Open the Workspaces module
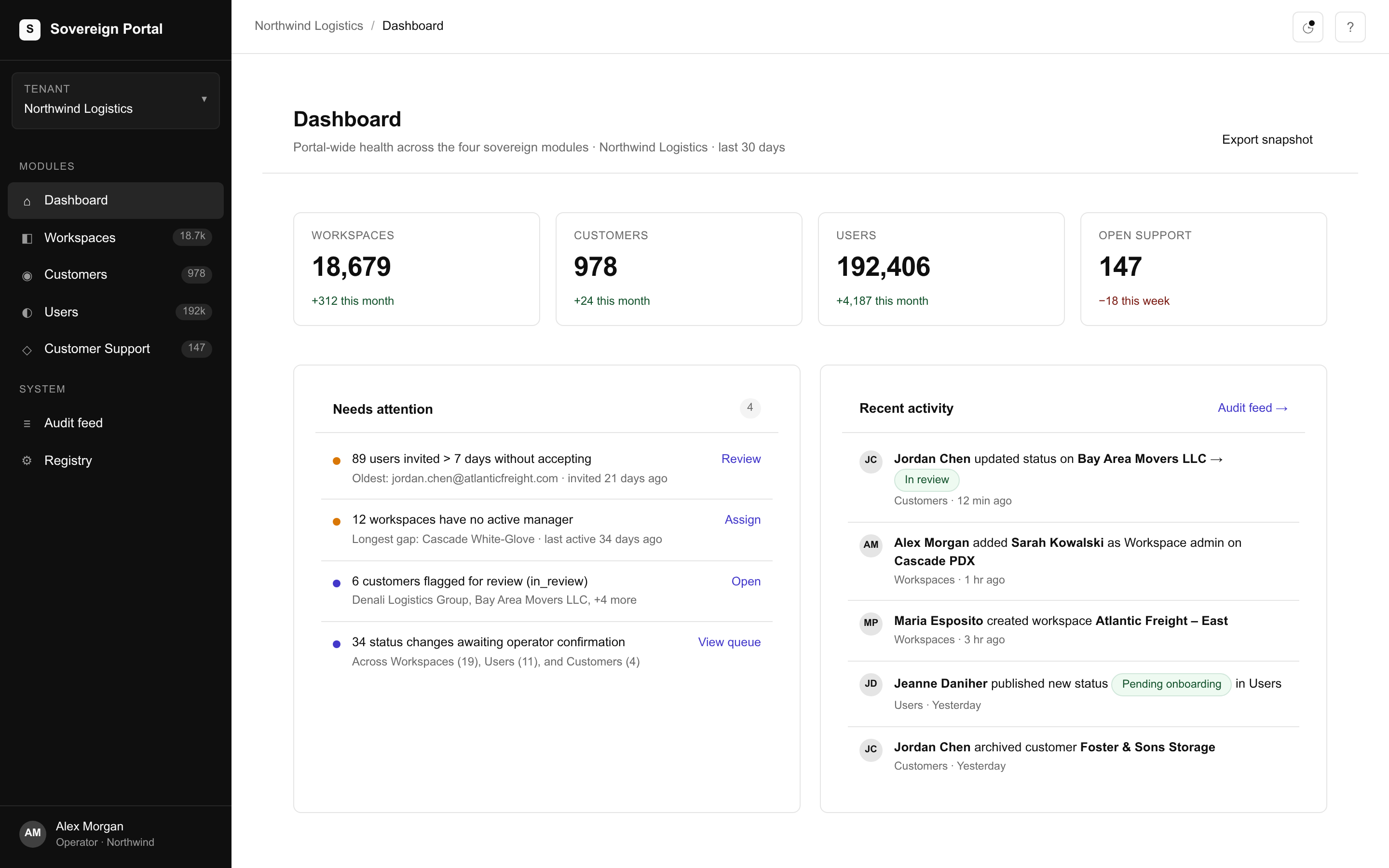The image size is (1389, 868). click(x=115, y=238)
